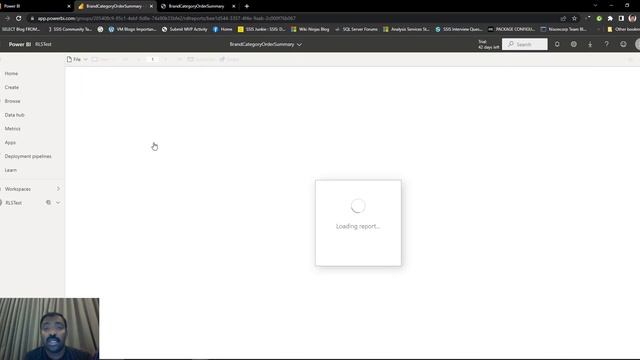Open the SSIS Interview Questions bookmark
The height and width of the screenshot is (360, 640).
click(459, 29)
